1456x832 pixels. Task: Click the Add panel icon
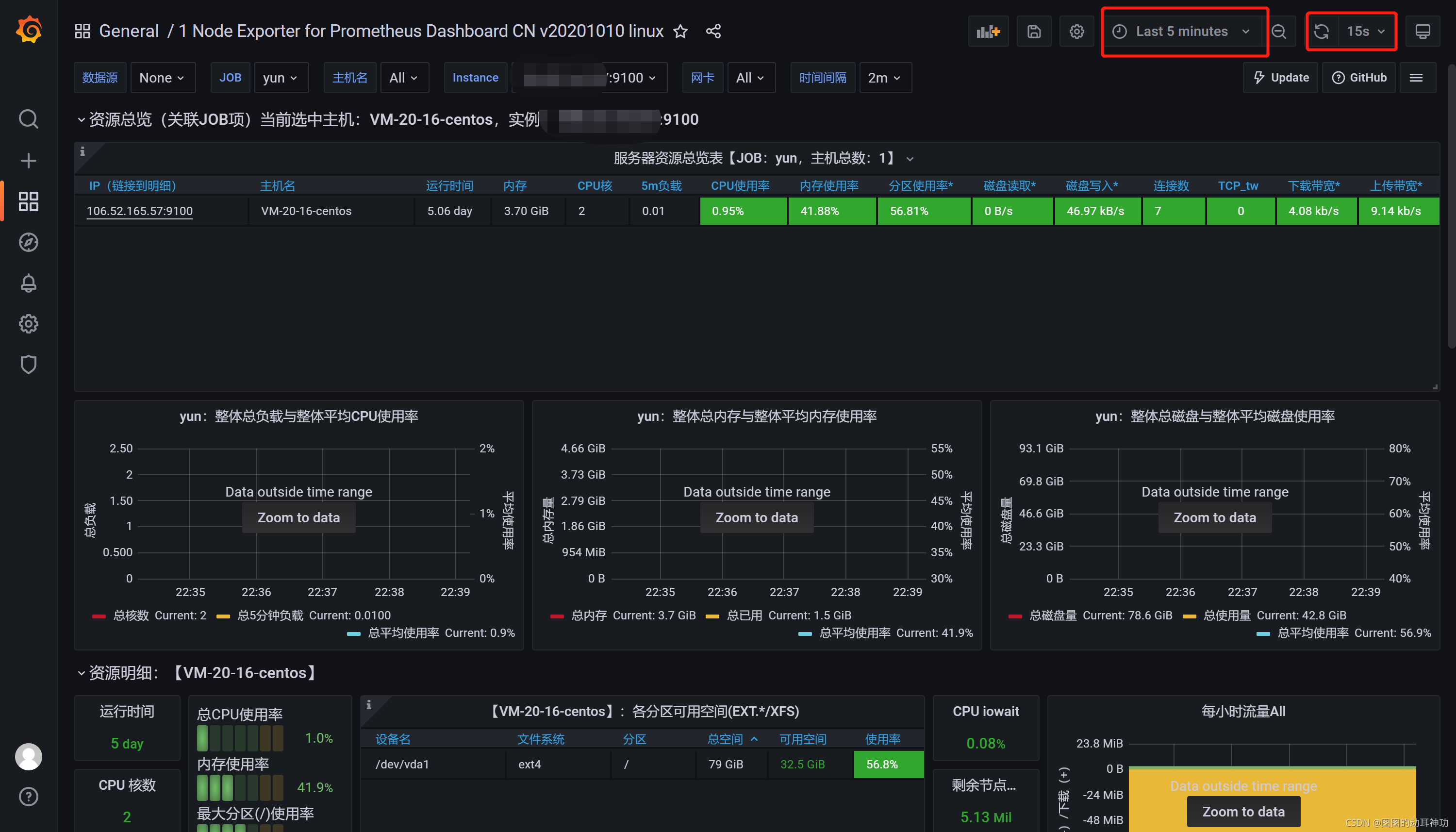988,32
